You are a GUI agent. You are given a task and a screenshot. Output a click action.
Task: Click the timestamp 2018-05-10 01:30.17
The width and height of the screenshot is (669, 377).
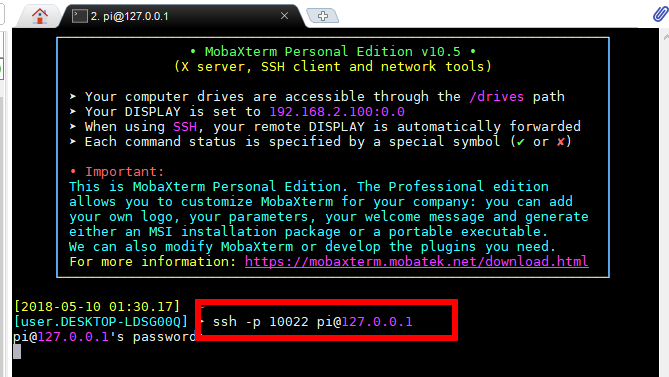97,307
